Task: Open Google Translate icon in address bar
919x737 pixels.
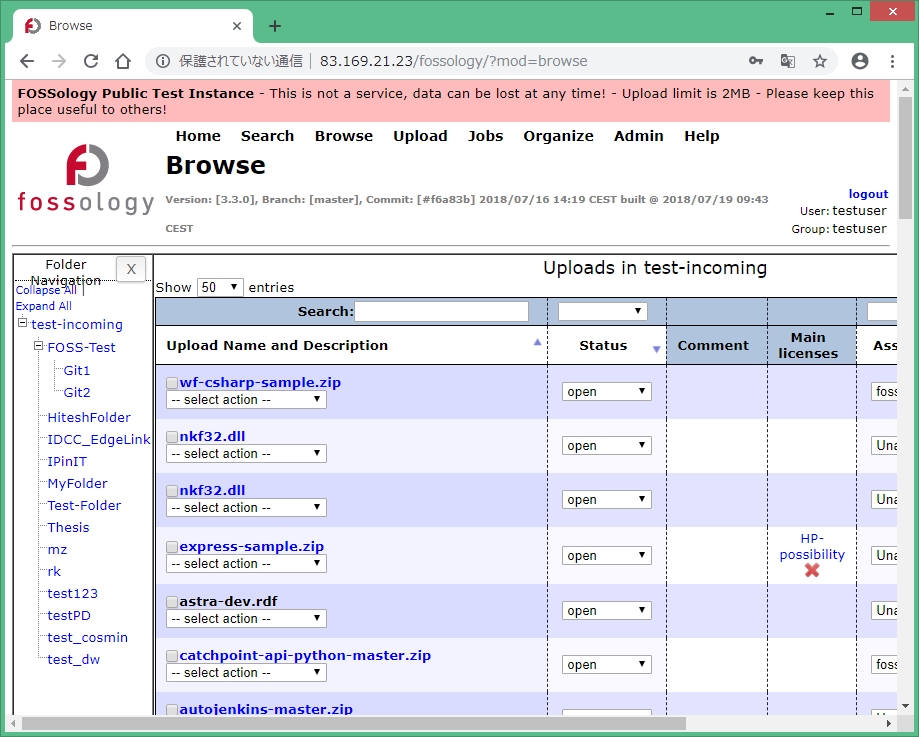Action: (788, 60)
